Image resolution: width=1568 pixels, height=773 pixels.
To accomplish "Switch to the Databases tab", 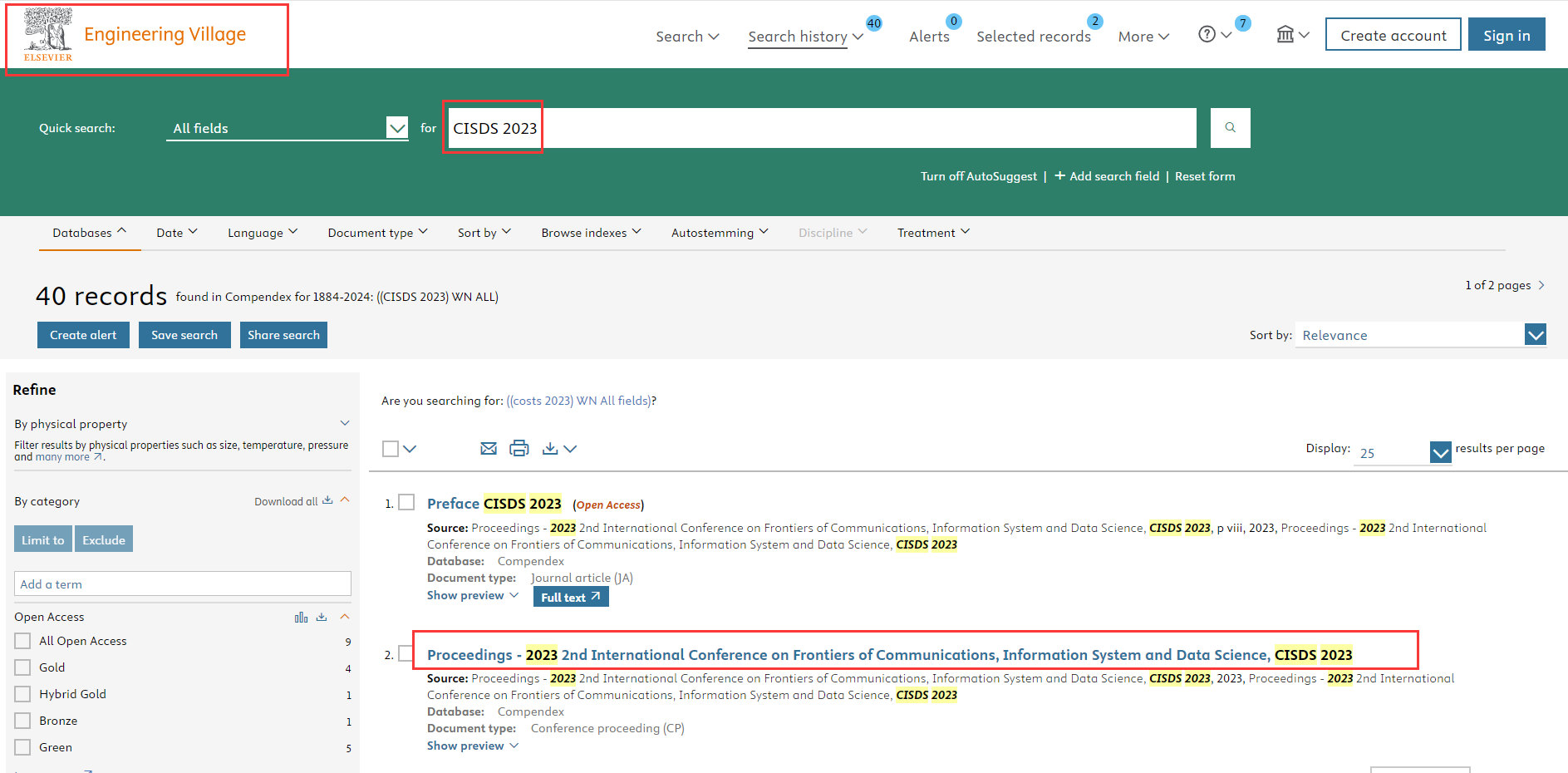I will click(90, 233).
